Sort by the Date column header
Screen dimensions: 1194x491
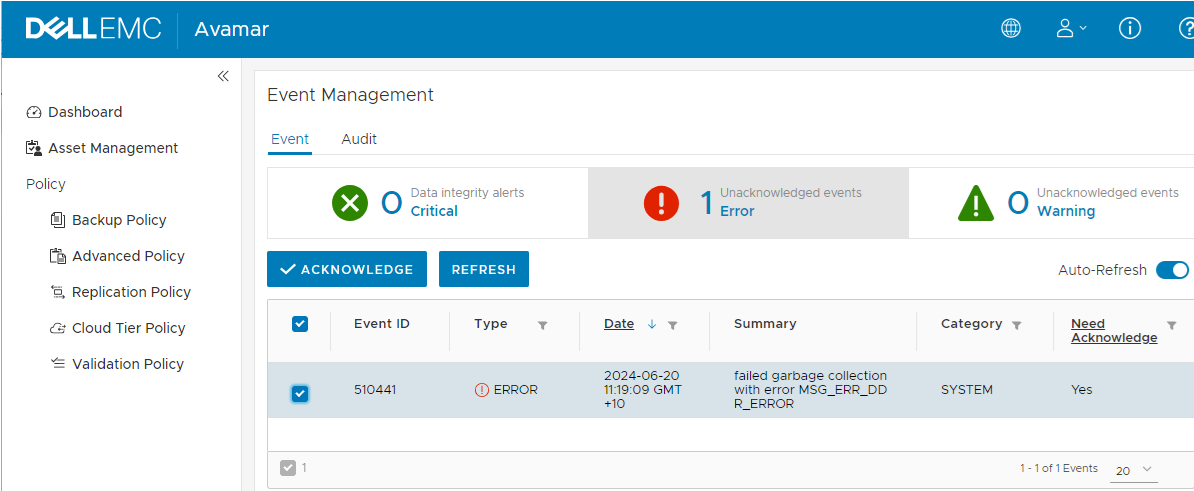[619, 324]
